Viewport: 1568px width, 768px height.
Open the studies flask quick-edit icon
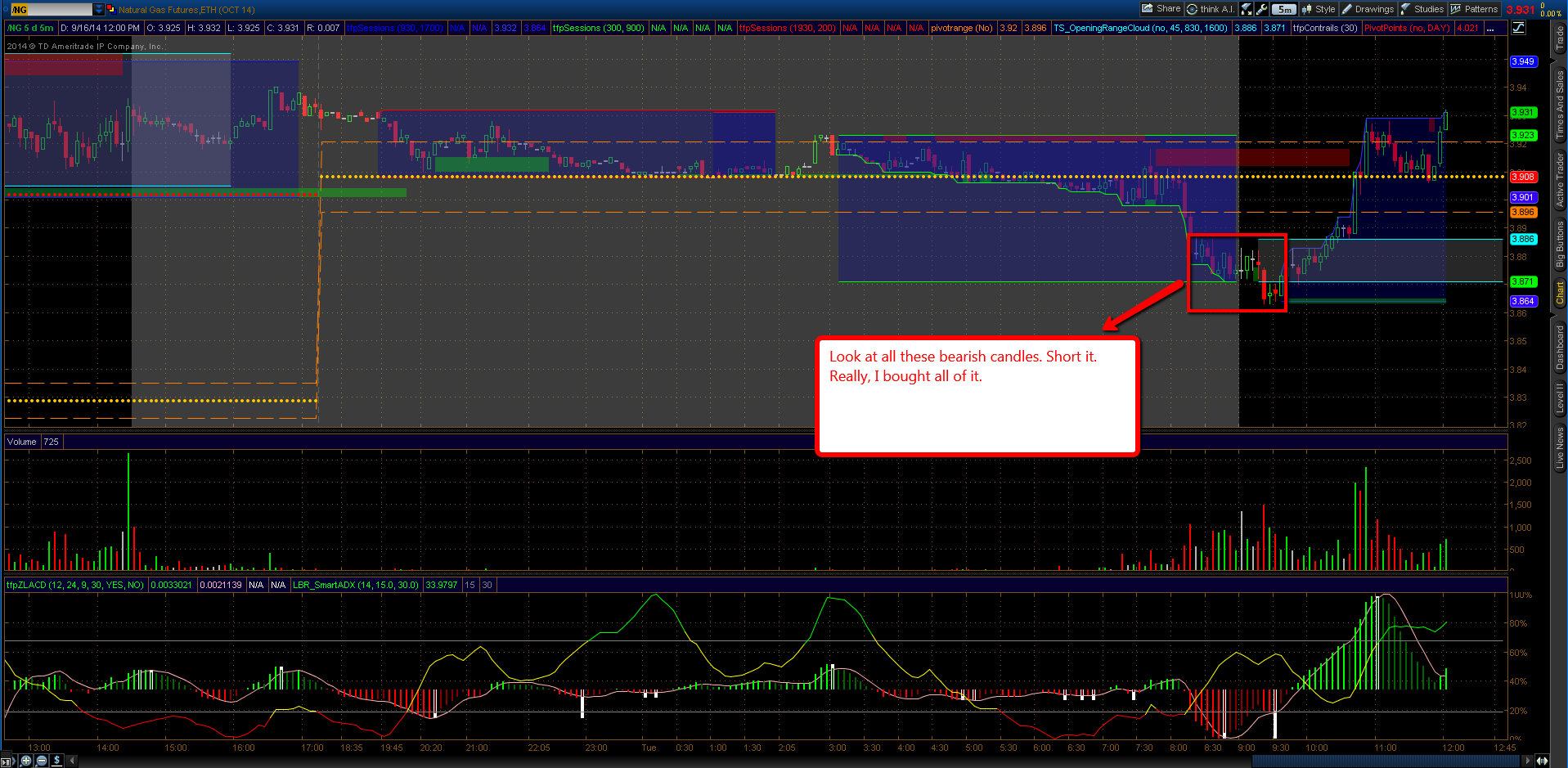click(1247, 9)
